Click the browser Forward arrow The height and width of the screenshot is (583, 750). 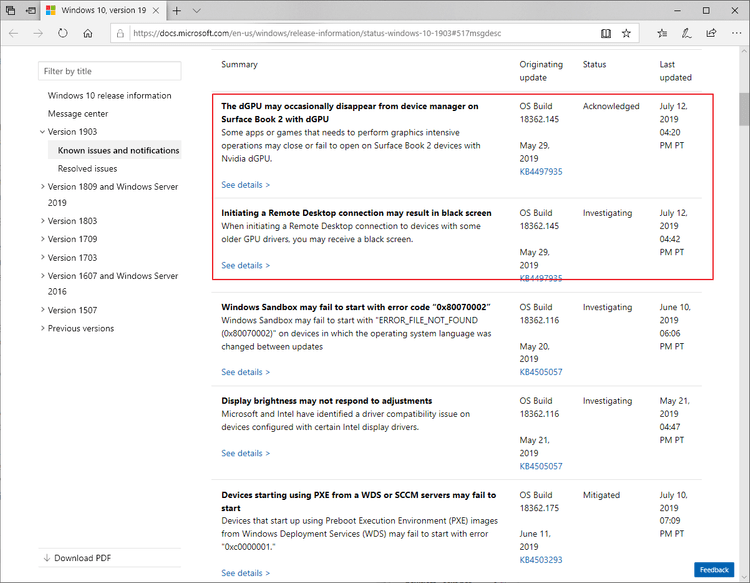(38, 33)
